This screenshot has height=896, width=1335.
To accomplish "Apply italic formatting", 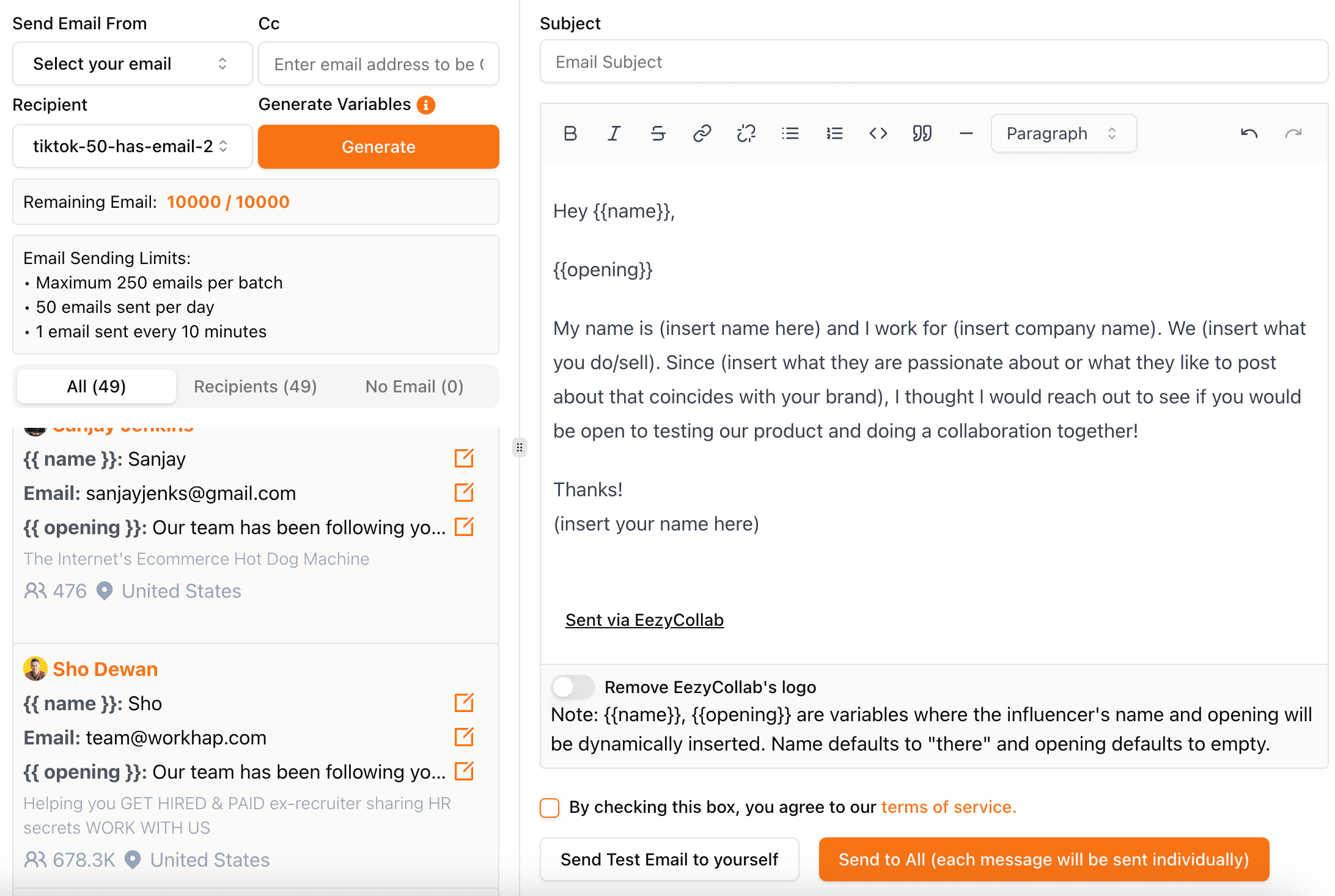I will (614, 133).
